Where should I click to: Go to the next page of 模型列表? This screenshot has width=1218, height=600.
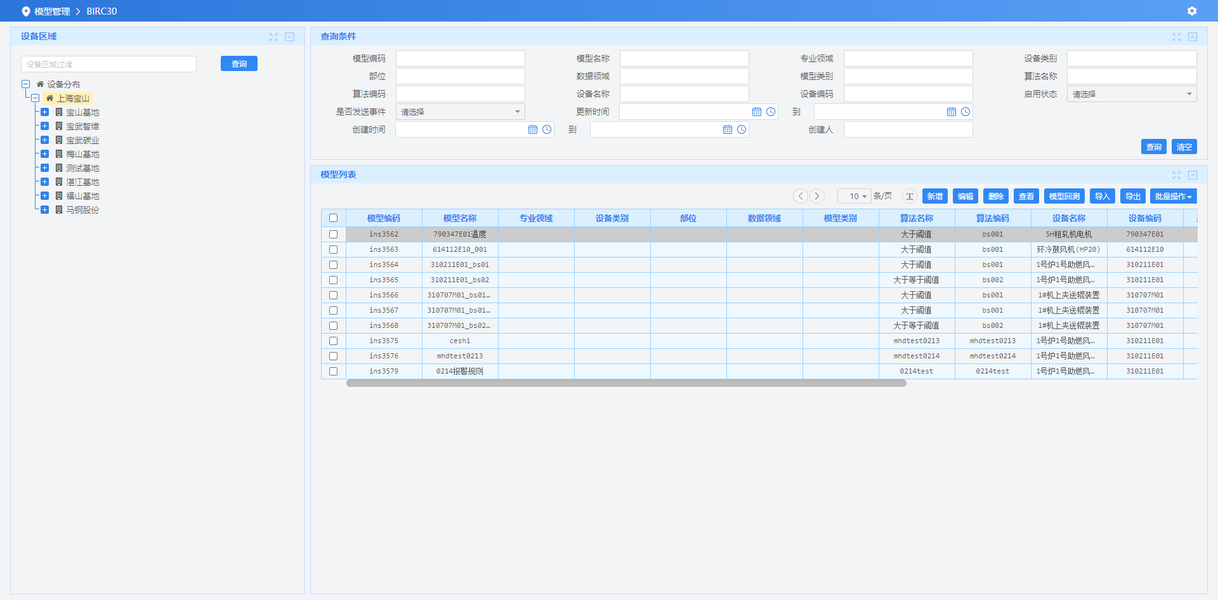[817, 196]
